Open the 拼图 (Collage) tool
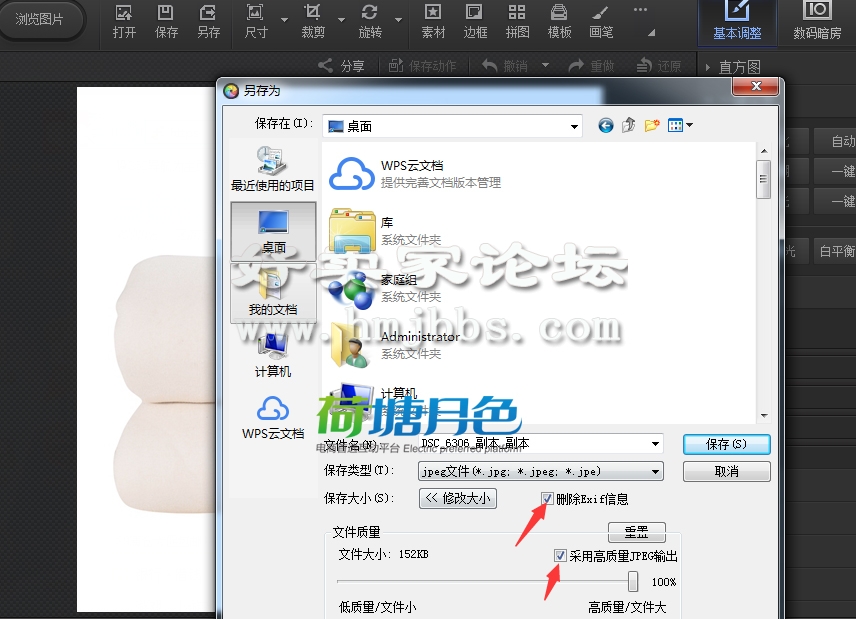856x619 pixels. (x=517, y=21)
